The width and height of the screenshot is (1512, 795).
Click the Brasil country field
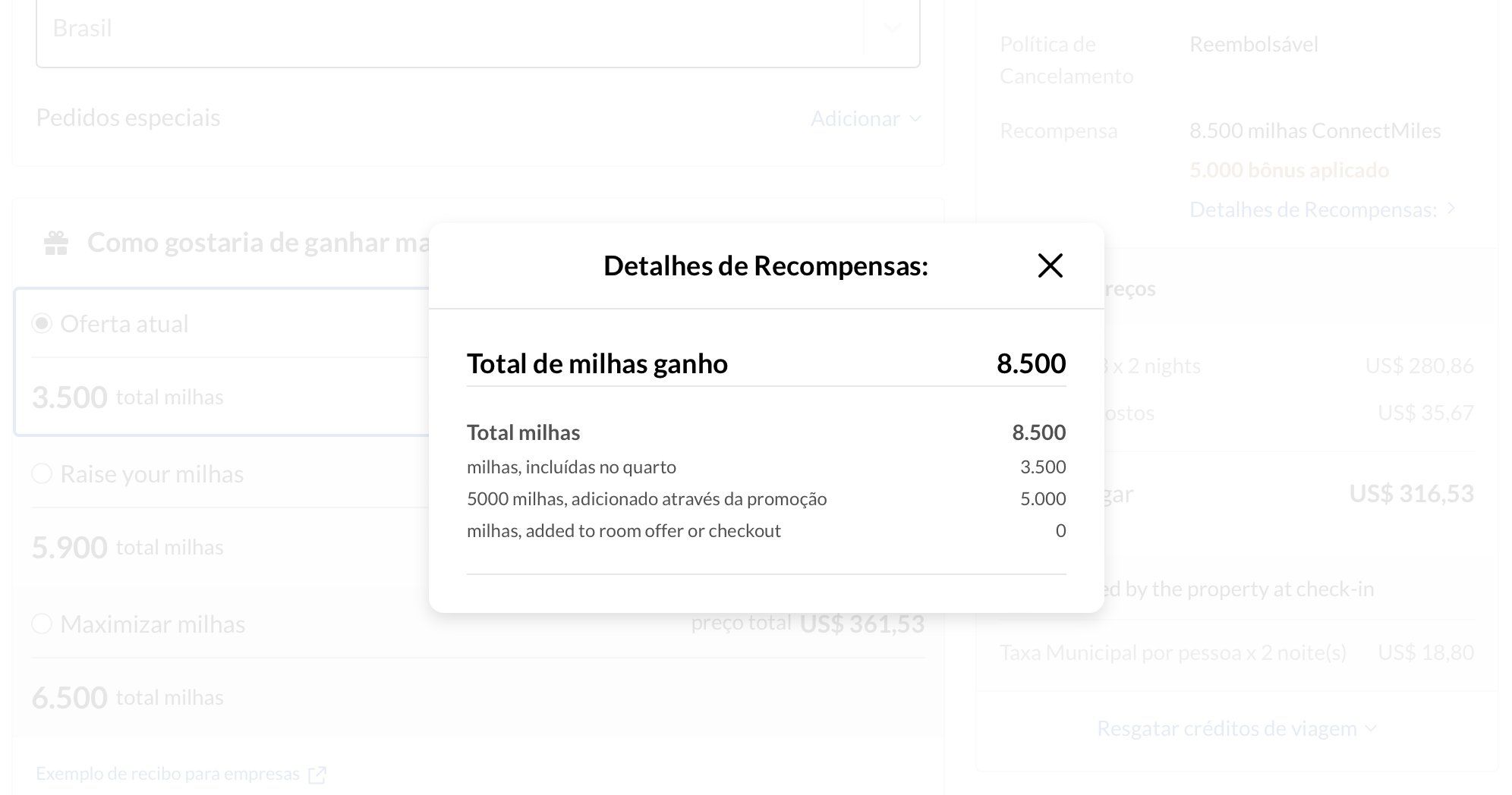[478, 29]
